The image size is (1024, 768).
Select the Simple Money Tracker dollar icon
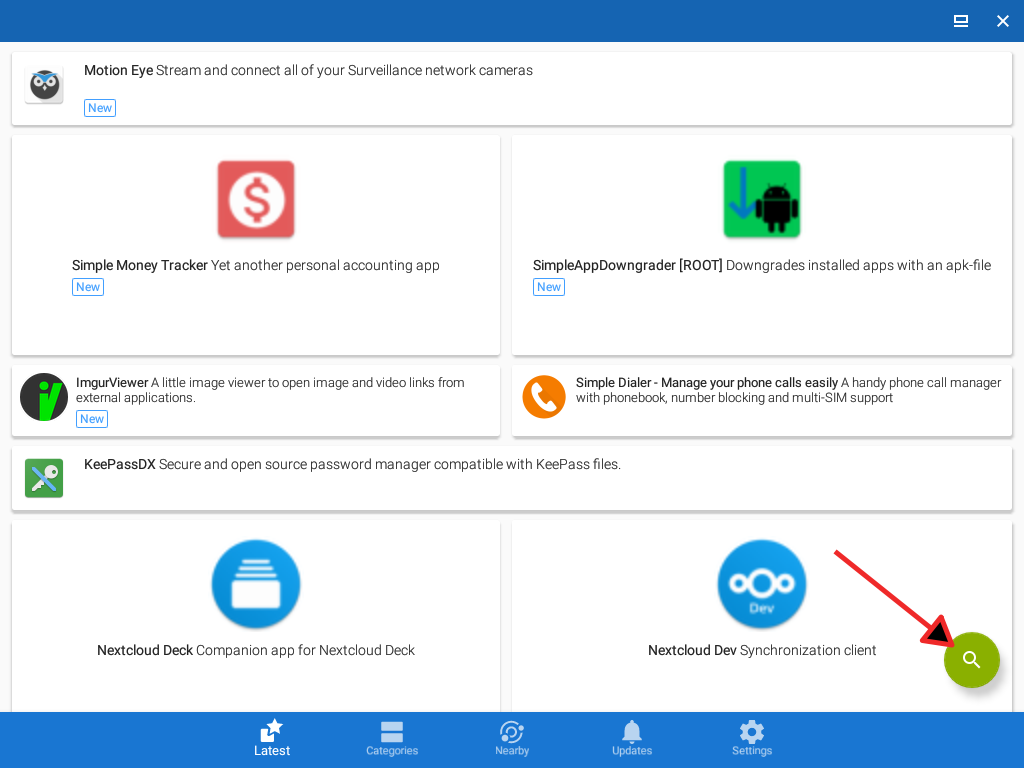(256, 199)
